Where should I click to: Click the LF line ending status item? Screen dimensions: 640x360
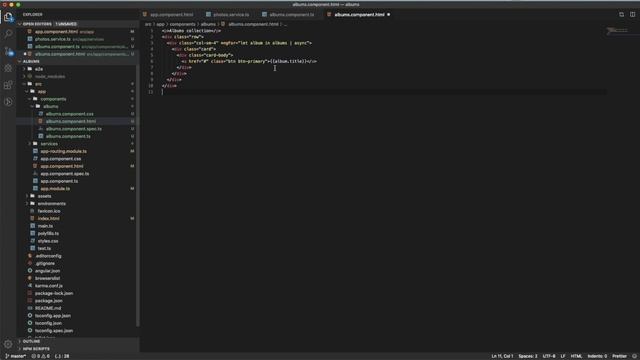click(x=563, y=356)
